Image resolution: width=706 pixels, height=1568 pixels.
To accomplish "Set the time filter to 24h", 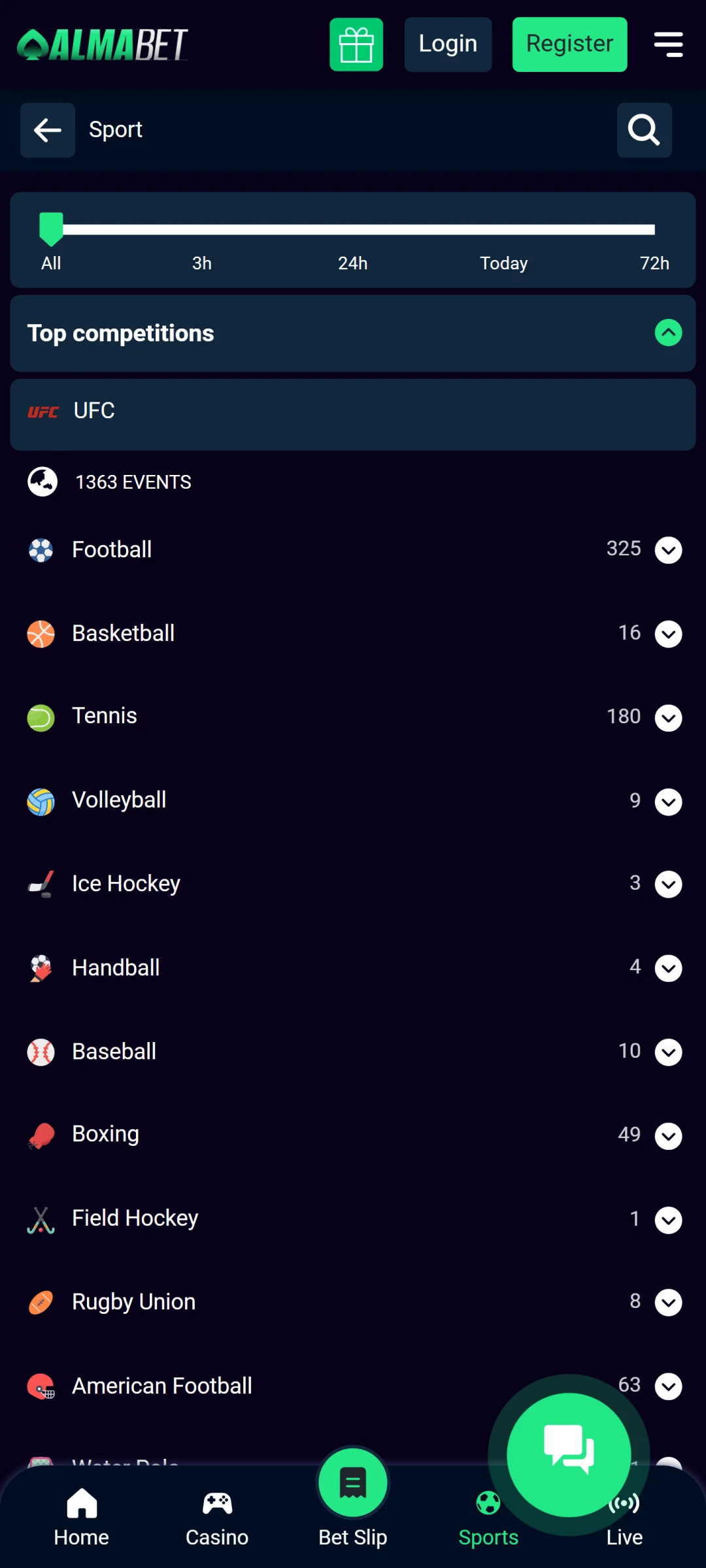I will [353, 263].
